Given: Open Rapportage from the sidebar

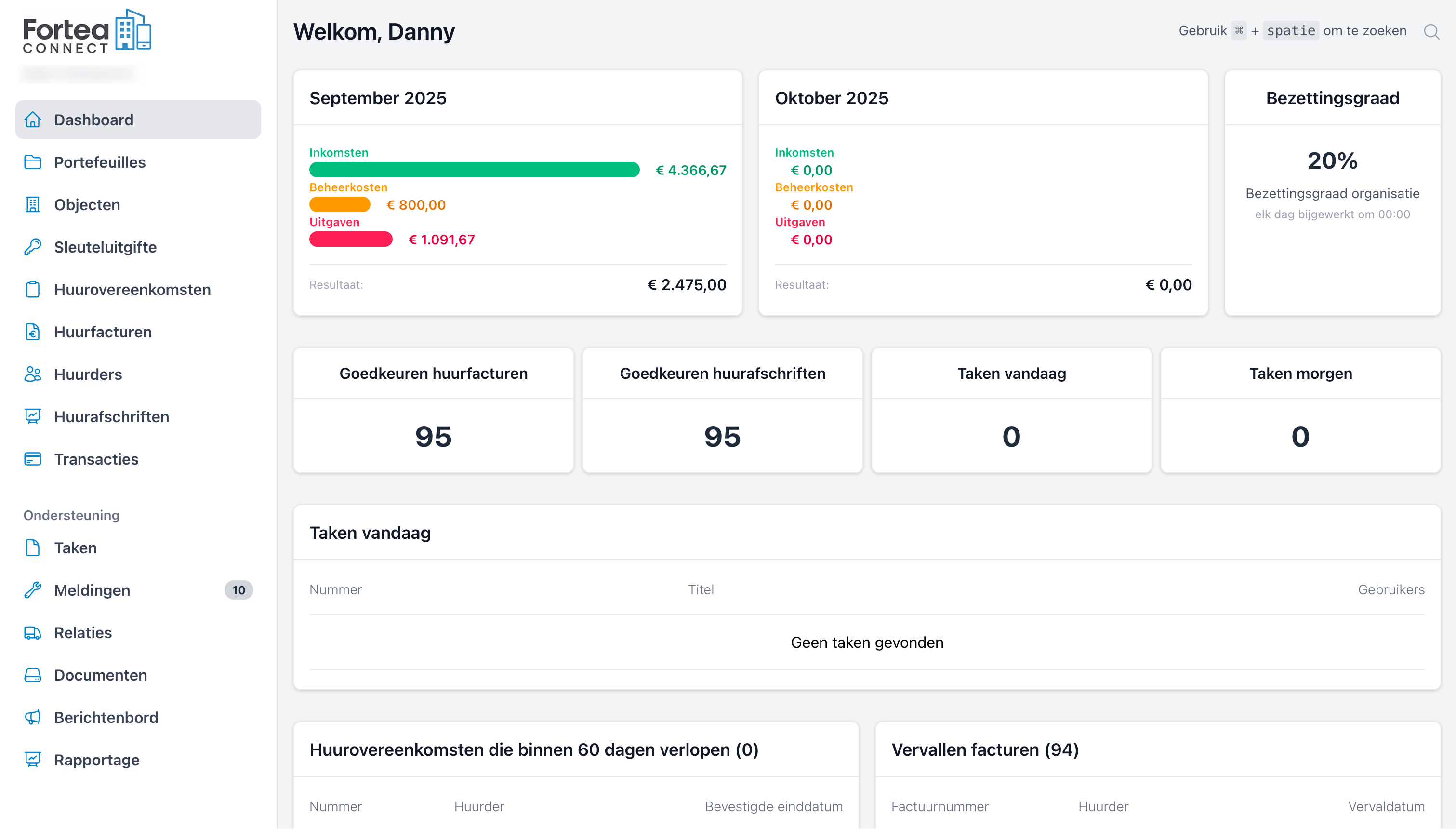Looking at the screenshot, I should coord(97,760).
